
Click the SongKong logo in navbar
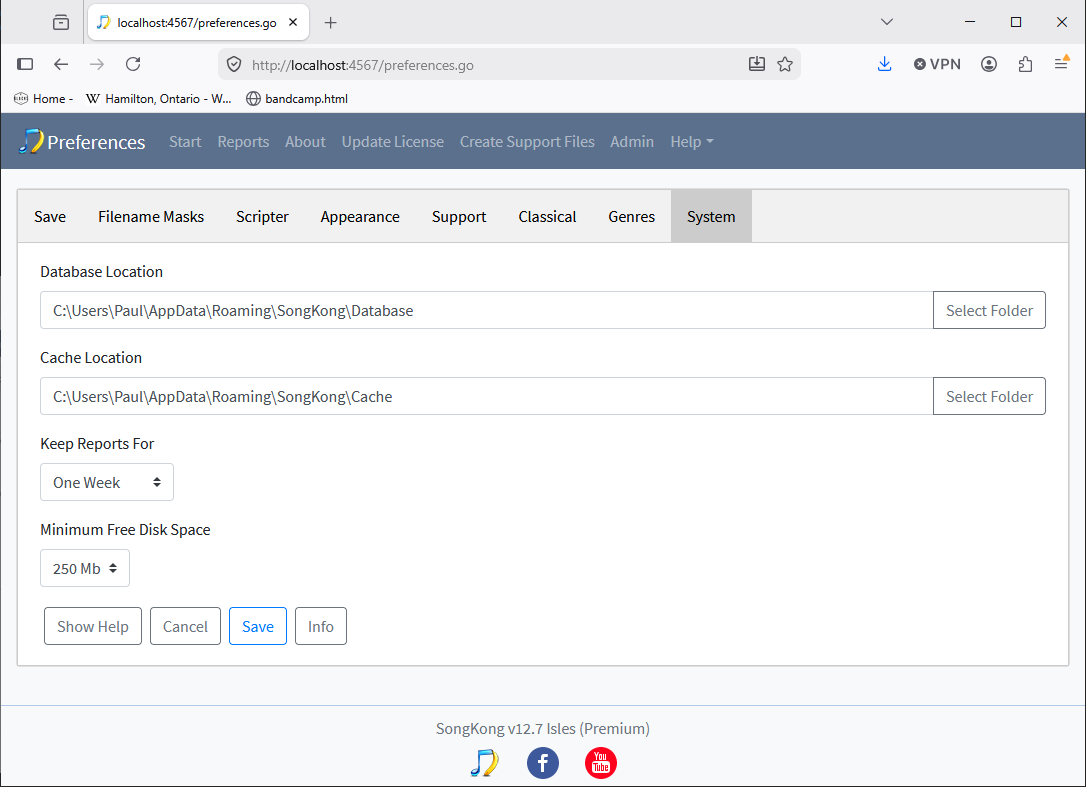[31, 141]
